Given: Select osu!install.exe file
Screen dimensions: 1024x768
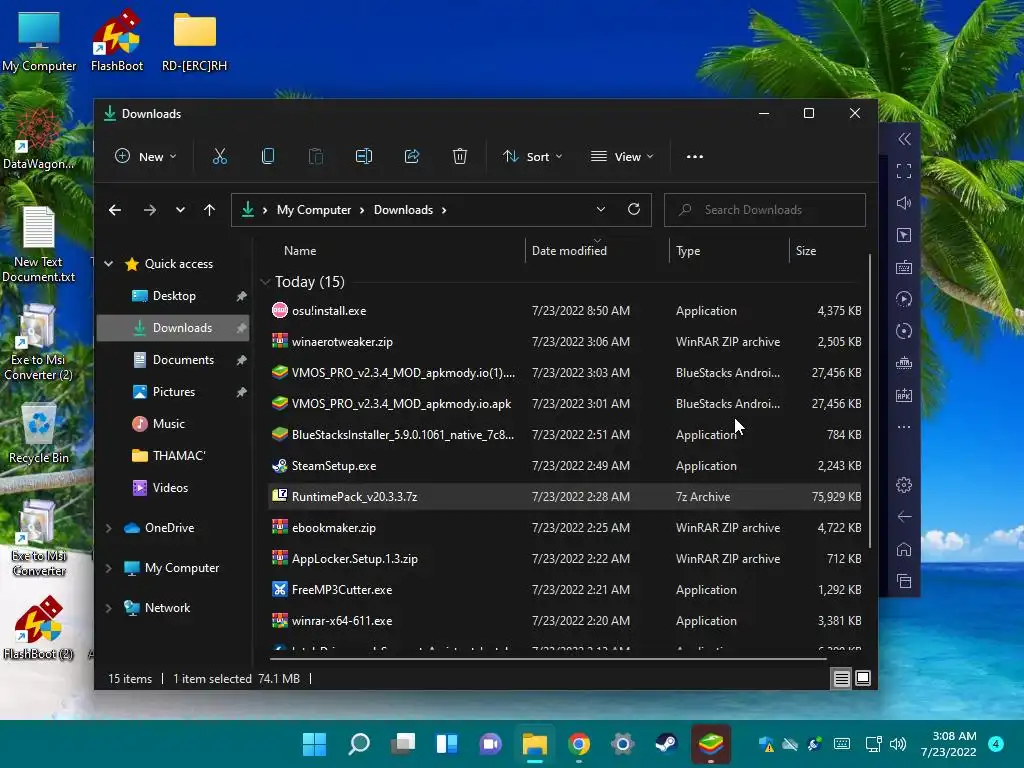Looking at the screenshot, I should coord(566,311).
